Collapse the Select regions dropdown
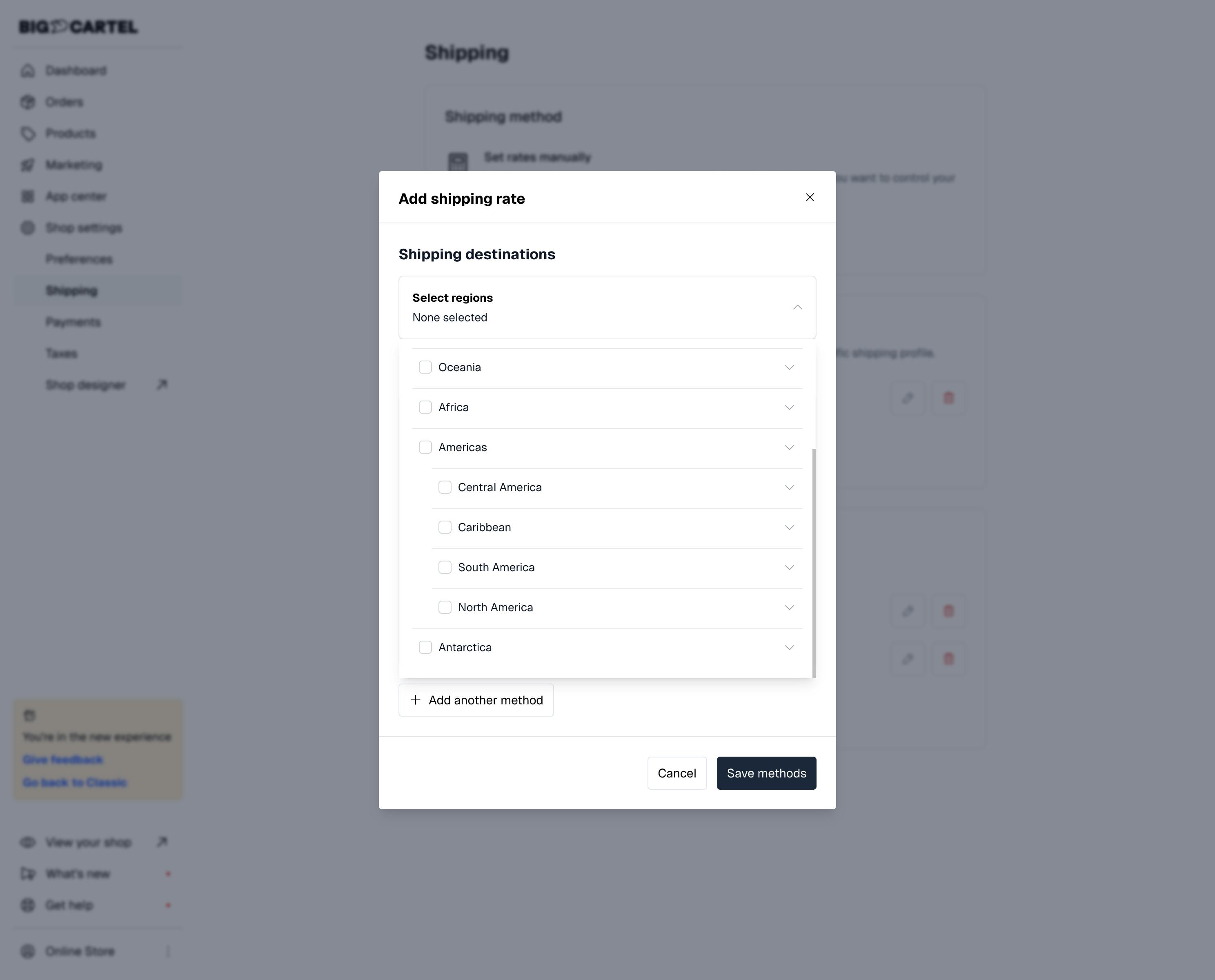The width and height of the screenshot is (1215, 980). (797, 307)
